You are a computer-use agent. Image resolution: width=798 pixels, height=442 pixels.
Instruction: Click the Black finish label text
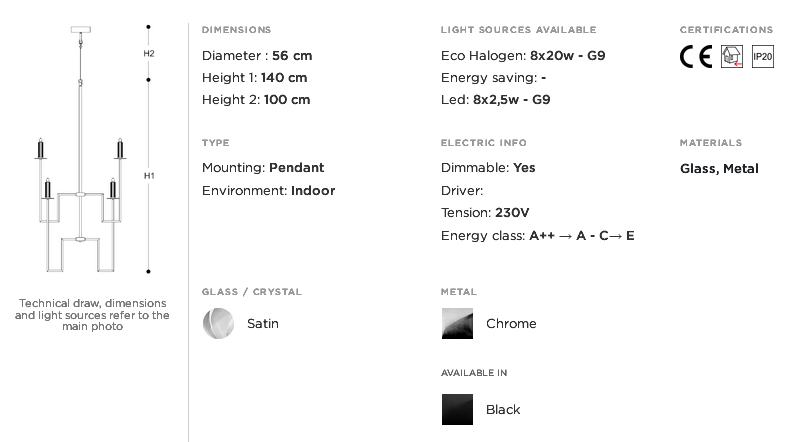click(x=503, y=409)
